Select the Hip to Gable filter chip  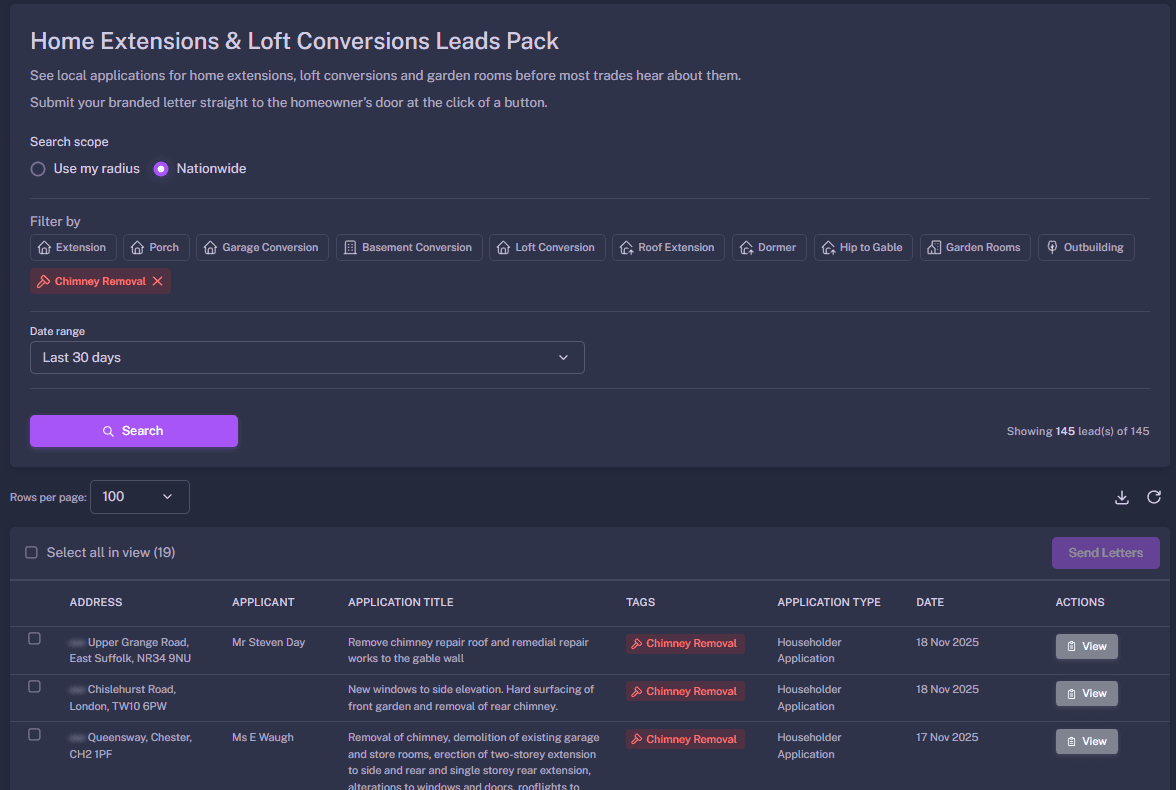coord(862,247)
